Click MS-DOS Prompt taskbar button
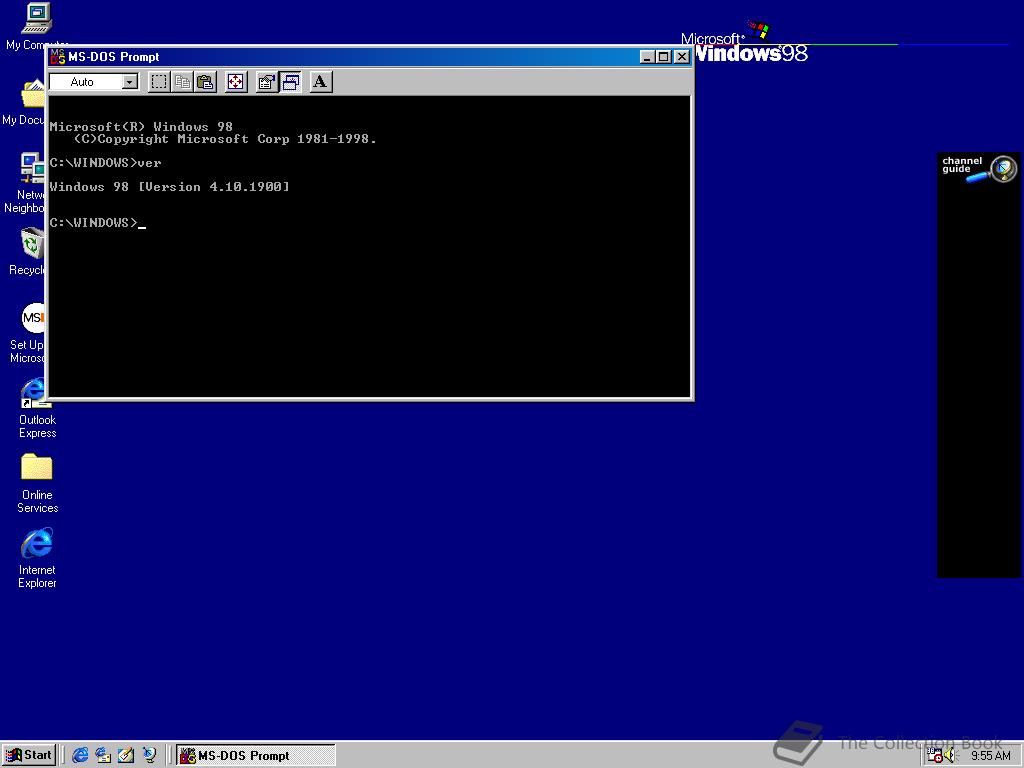The width and height of the screenshot is (1024, 768). (x=256, y=756)
